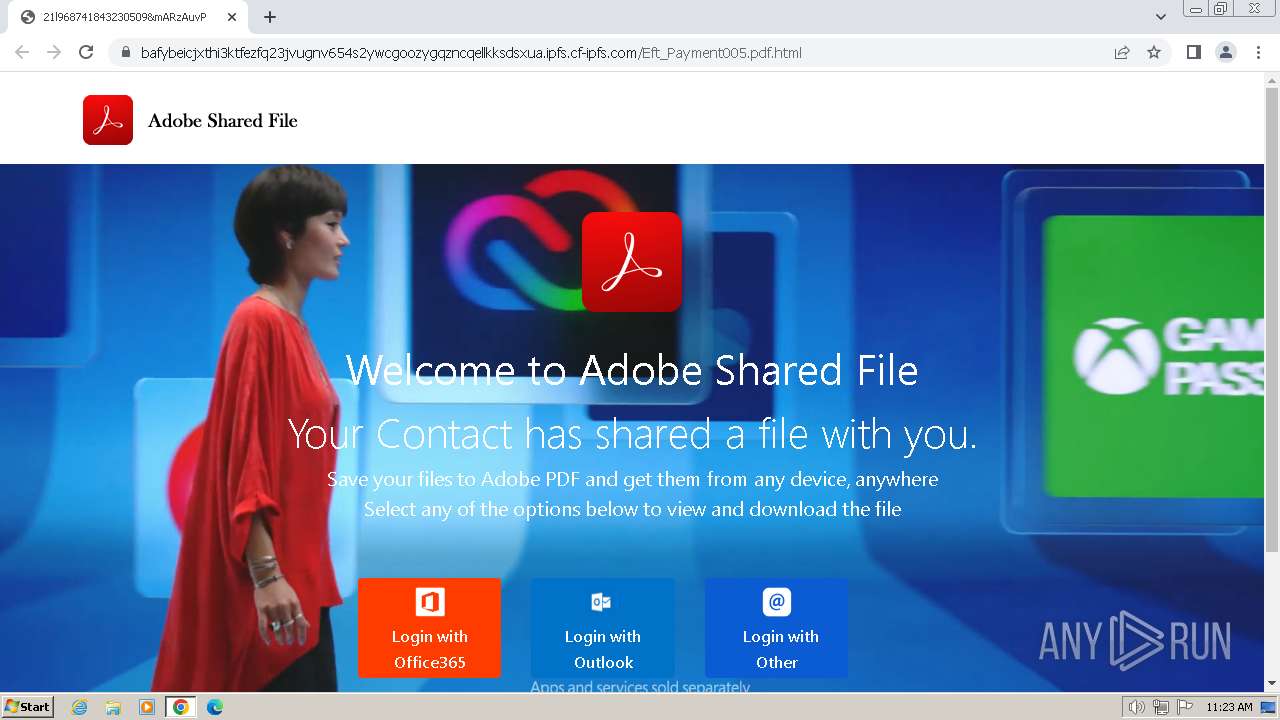Toggle the browser side panel icon

coord(1193,52)
